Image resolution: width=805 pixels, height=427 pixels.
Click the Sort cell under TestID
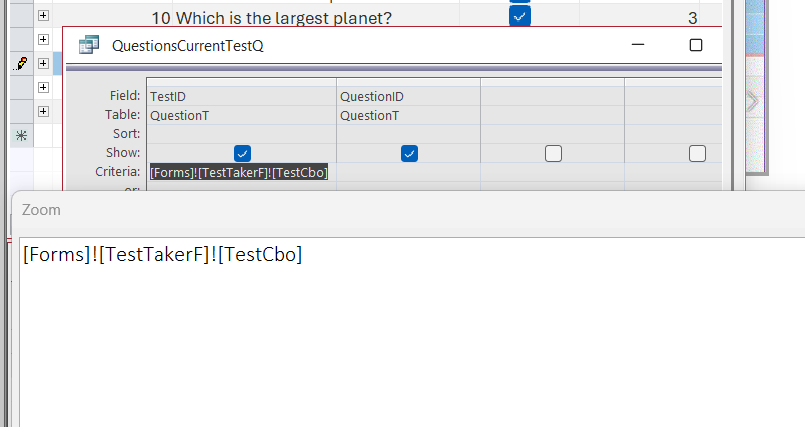pyautogui.click(x=241, y=134)
